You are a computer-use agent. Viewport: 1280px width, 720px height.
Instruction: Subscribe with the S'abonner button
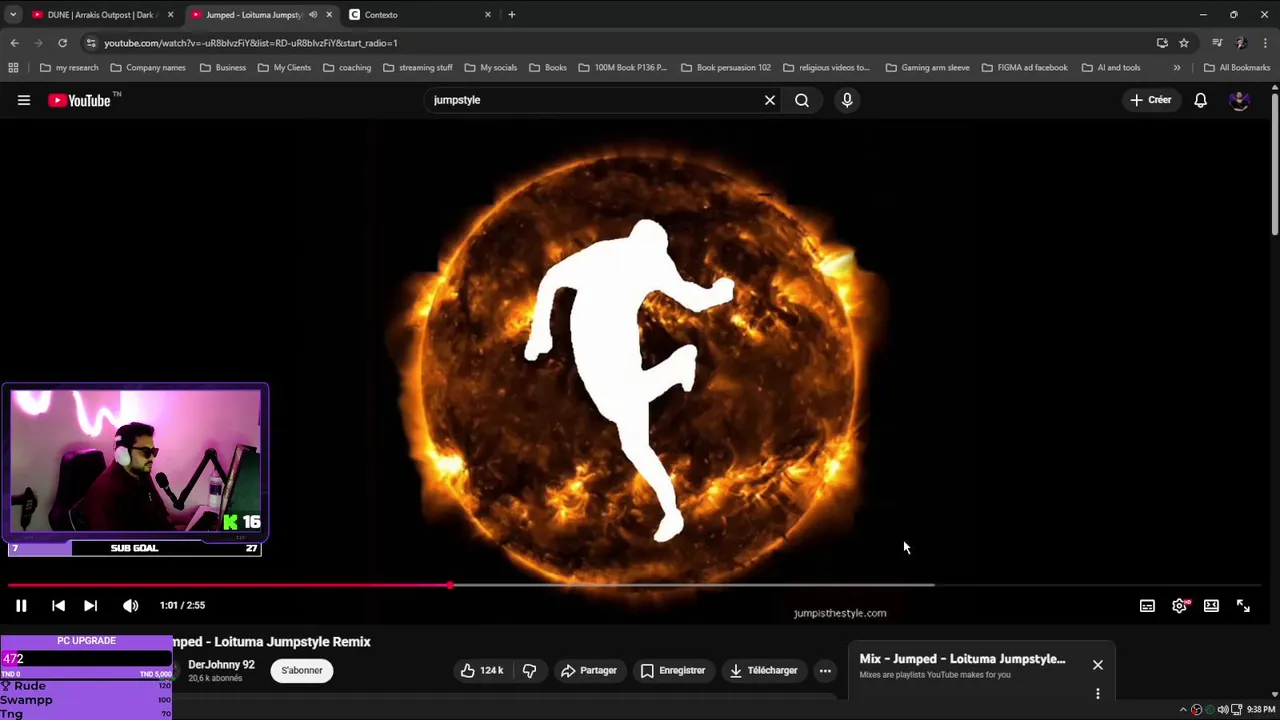[302, 670]
